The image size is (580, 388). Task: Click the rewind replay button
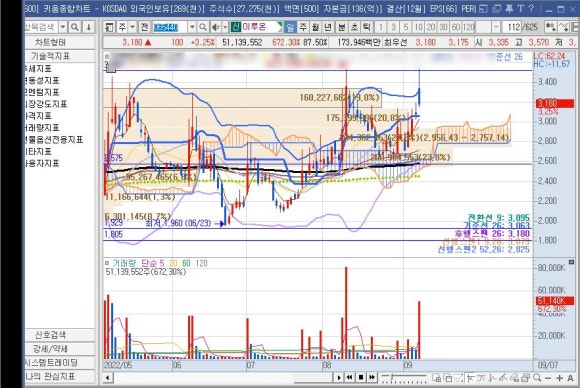coord(350,377)
